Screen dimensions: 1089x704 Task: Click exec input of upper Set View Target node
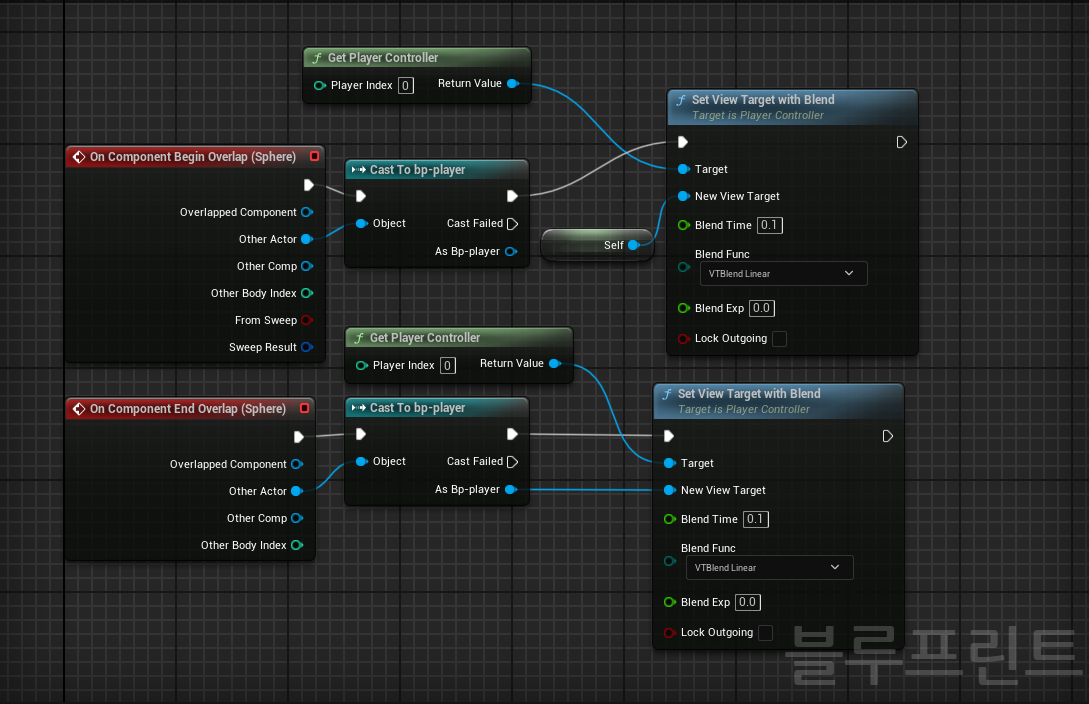[683, 142]
